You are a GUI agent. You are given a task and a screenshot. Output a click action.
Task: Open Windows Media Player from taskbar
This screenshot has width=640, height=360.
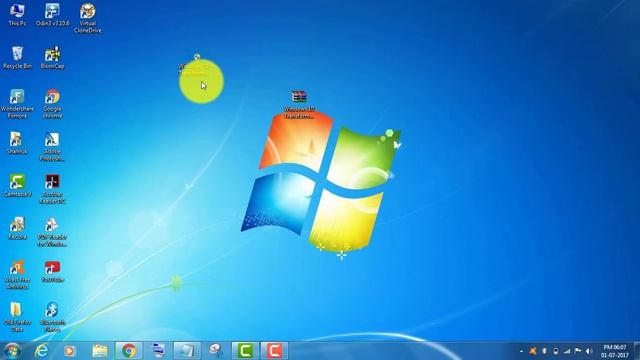click(70, 351)
